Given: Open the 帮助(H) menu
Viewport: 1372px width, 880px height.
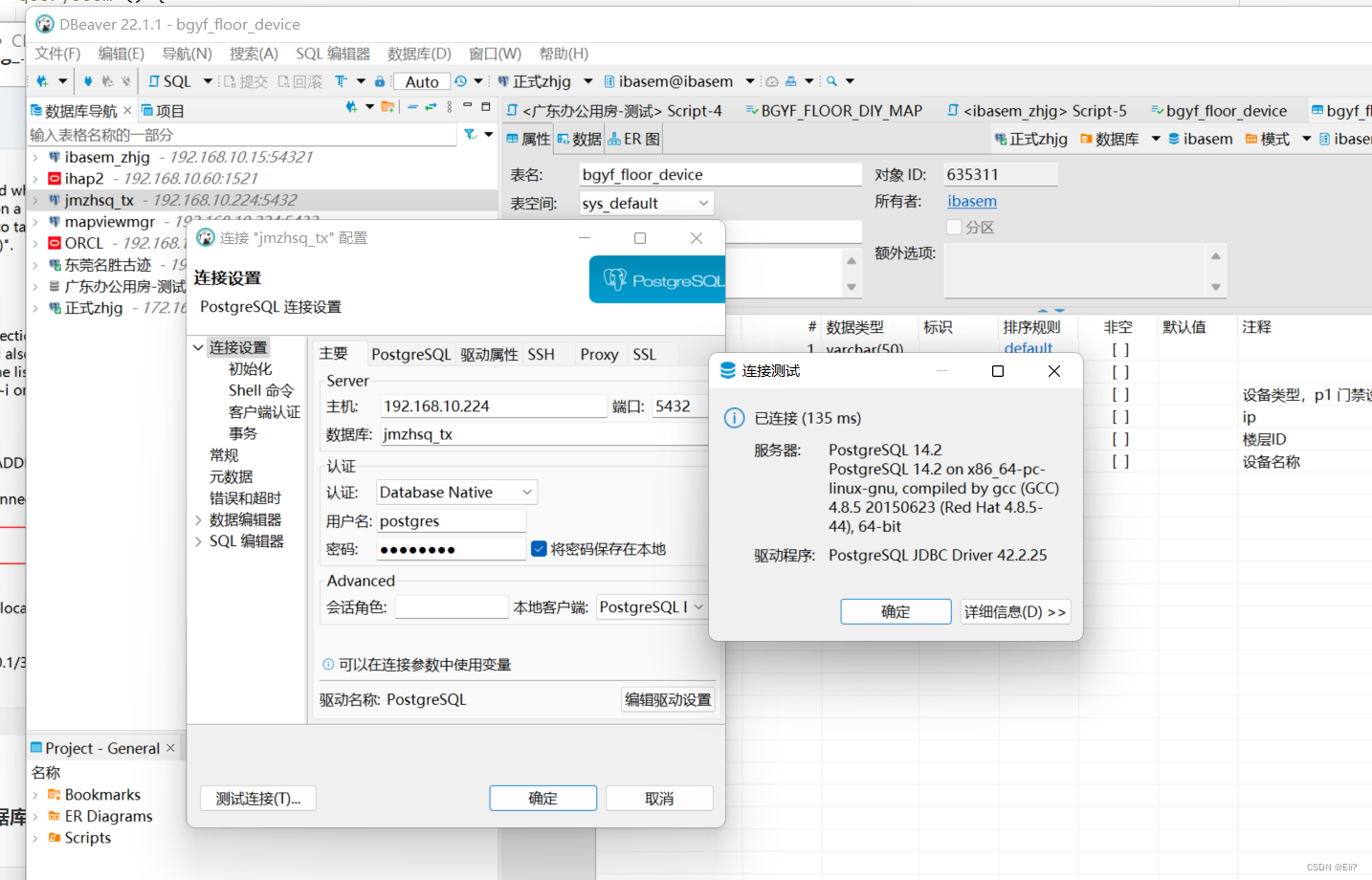Looking at the screenshot, I should tap(564, 54).
